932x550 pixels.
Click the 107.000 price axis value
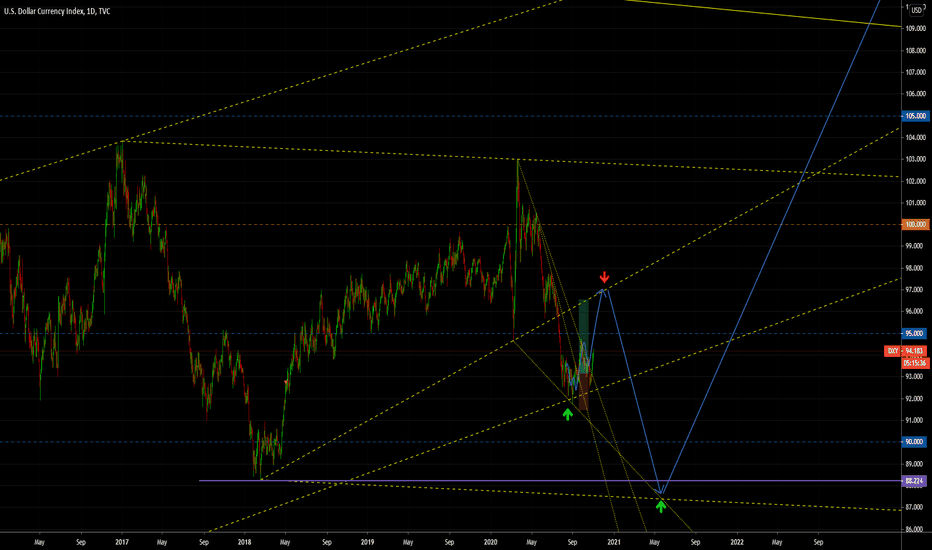click(x=915, y=73)
